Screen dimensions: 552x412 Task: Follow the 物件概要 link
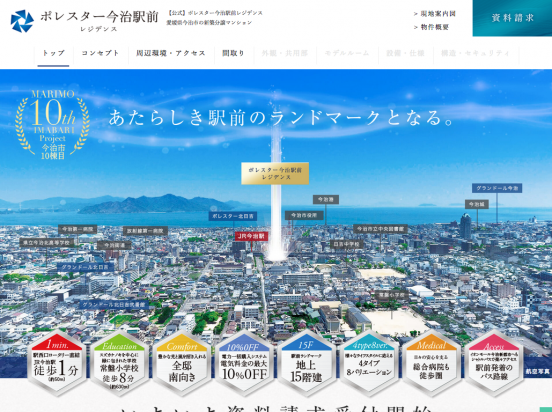tap(432, 27)
